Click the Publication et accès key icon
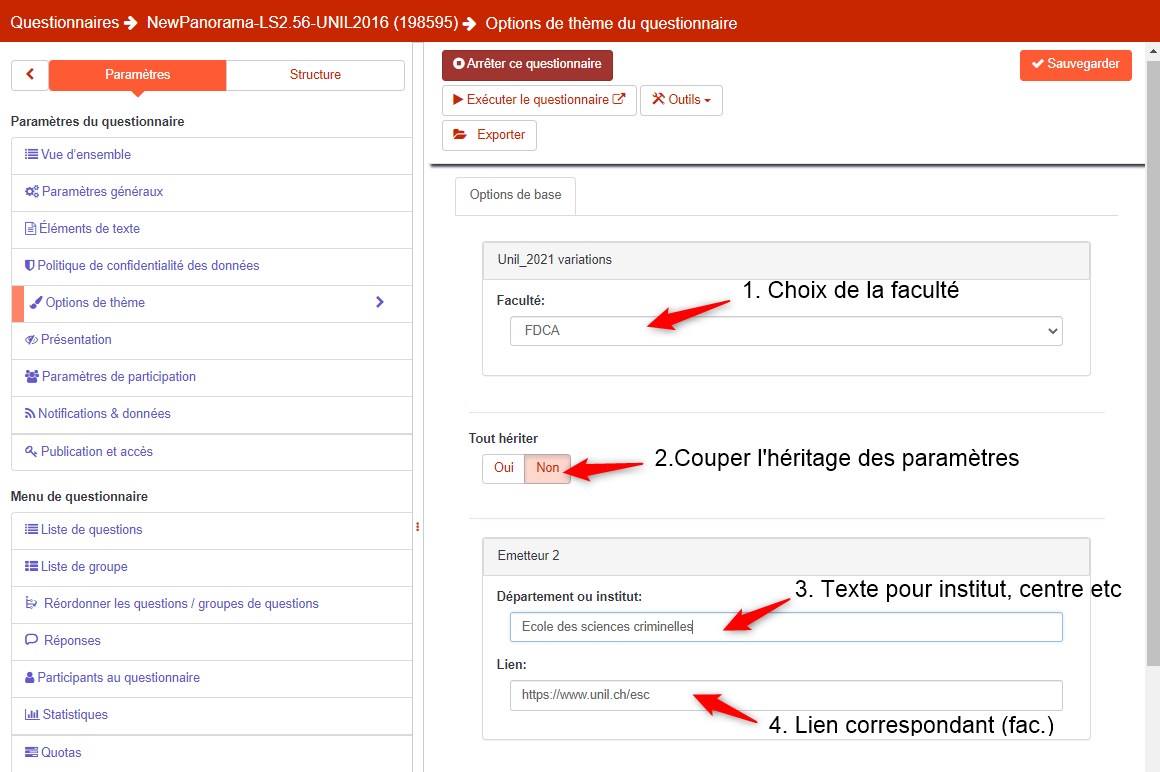The height and width of the screenshot is (772, 1160). click(31, 452)
